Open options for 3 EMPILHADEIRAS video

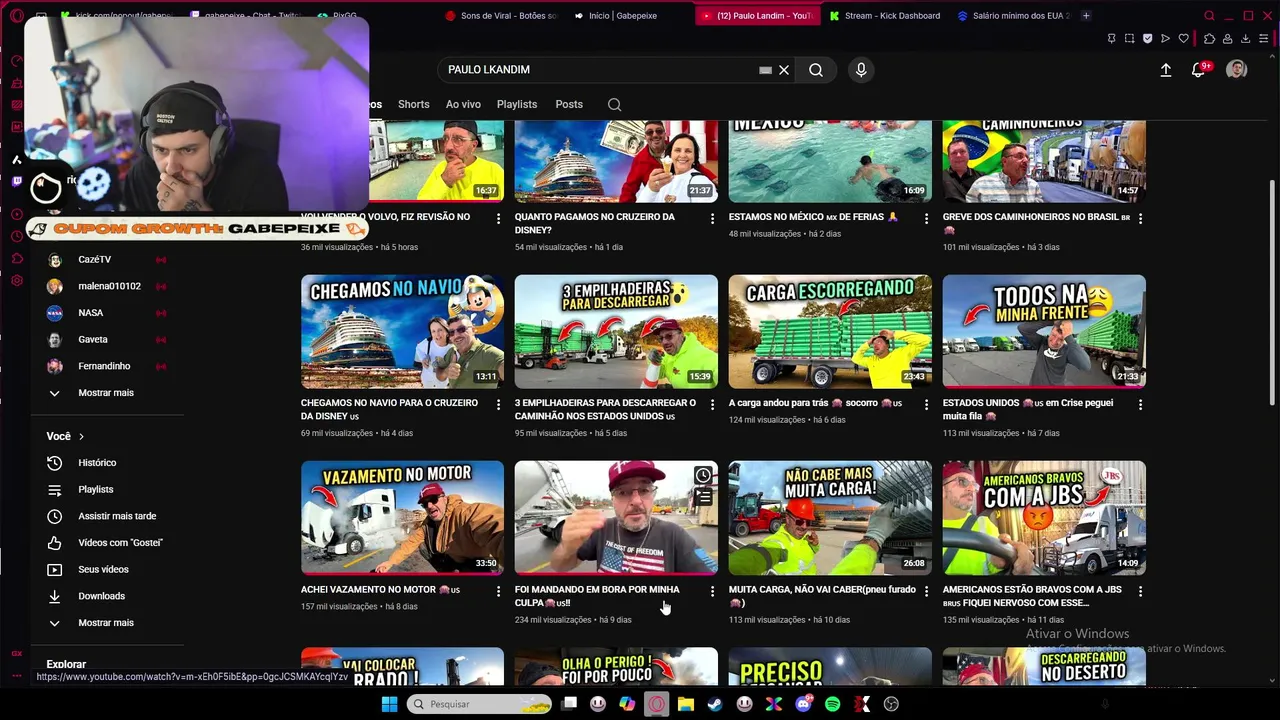tap(712, 405)
